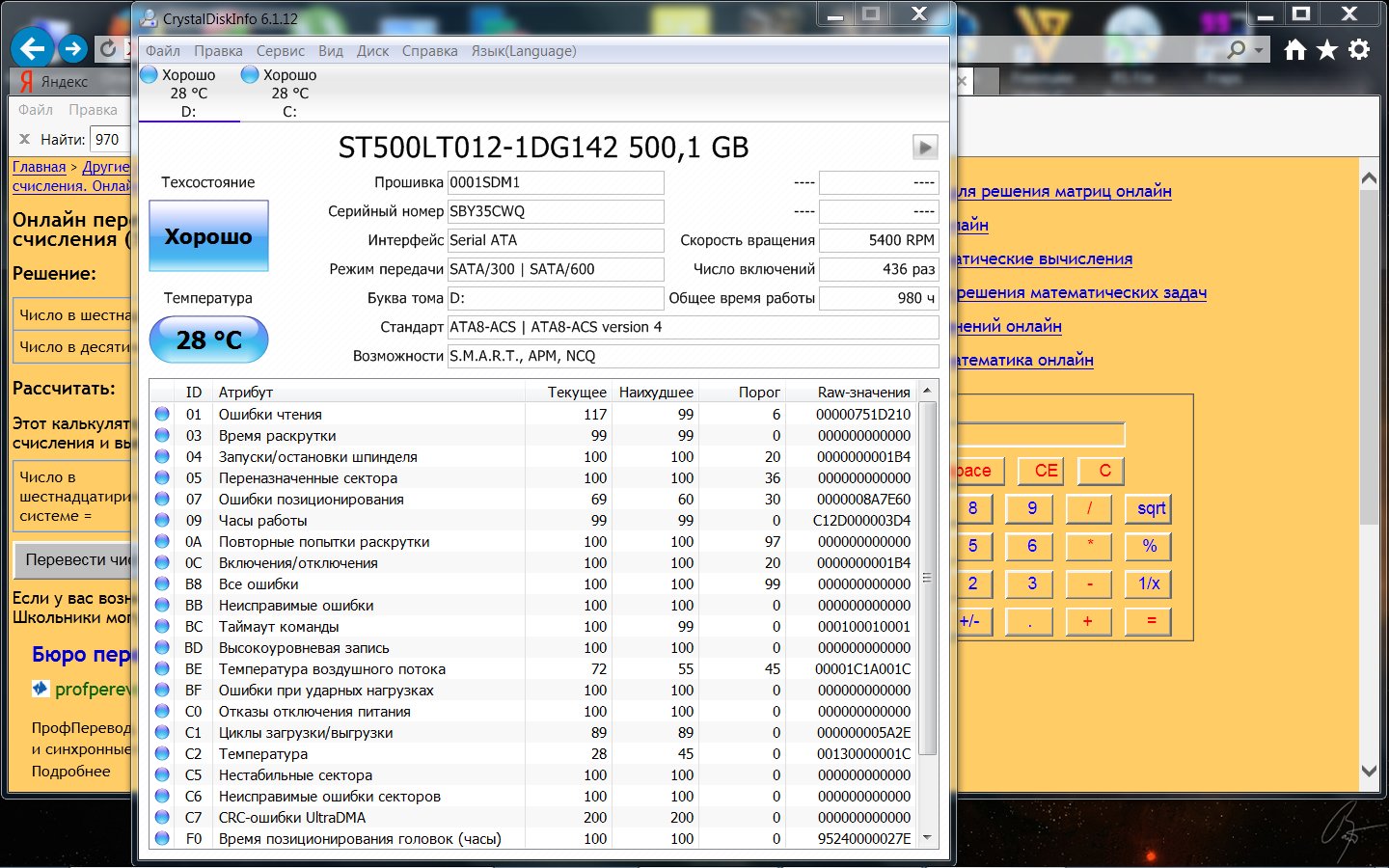Go back using the browser's back arrow
Screen dimensions: 1389x868
pos(33,48)
